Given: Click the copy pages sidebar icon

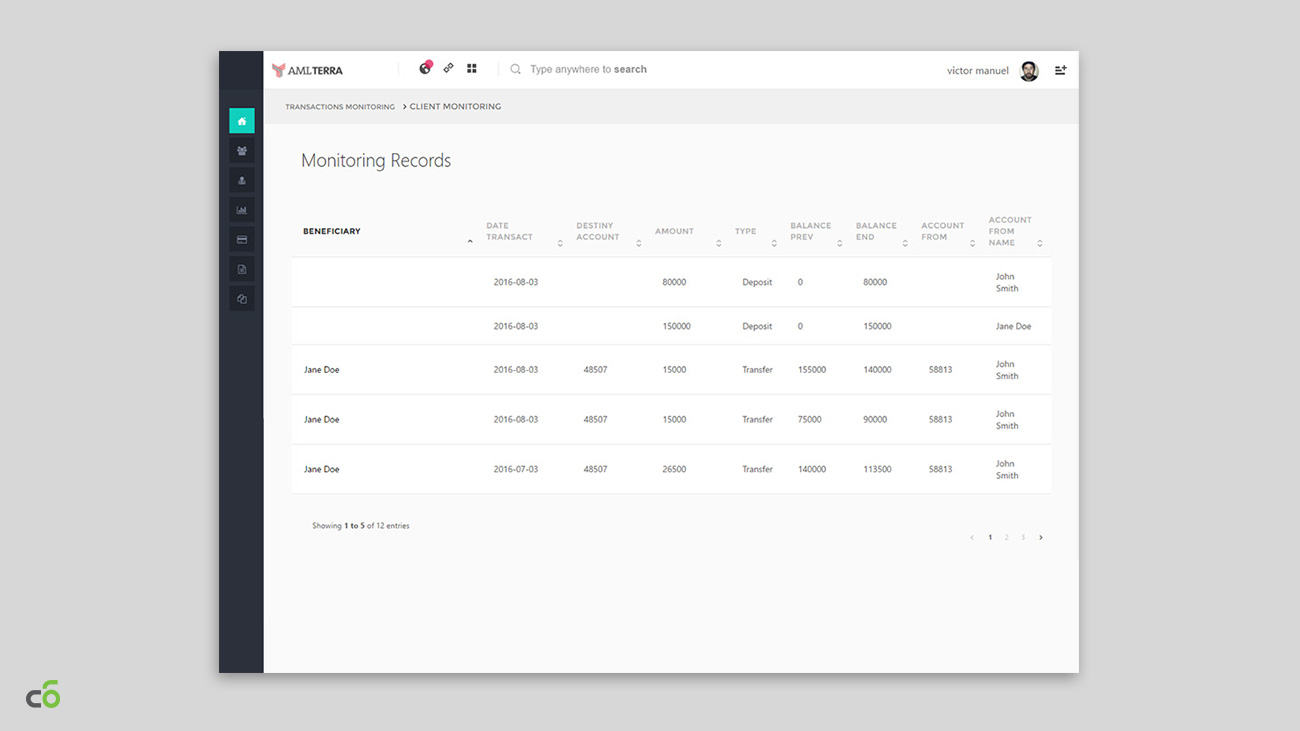Looking at the screenshot, I should tap(241, 299).
